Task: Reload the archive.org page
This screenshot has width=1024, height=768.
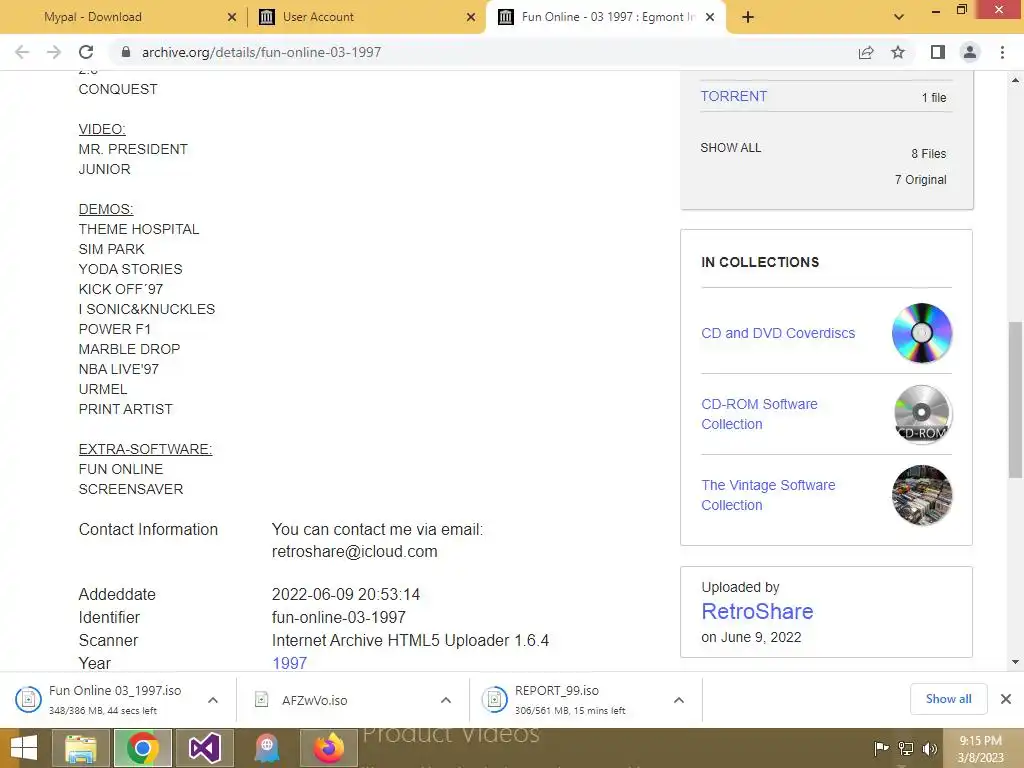Action: [x=86, y=52]
